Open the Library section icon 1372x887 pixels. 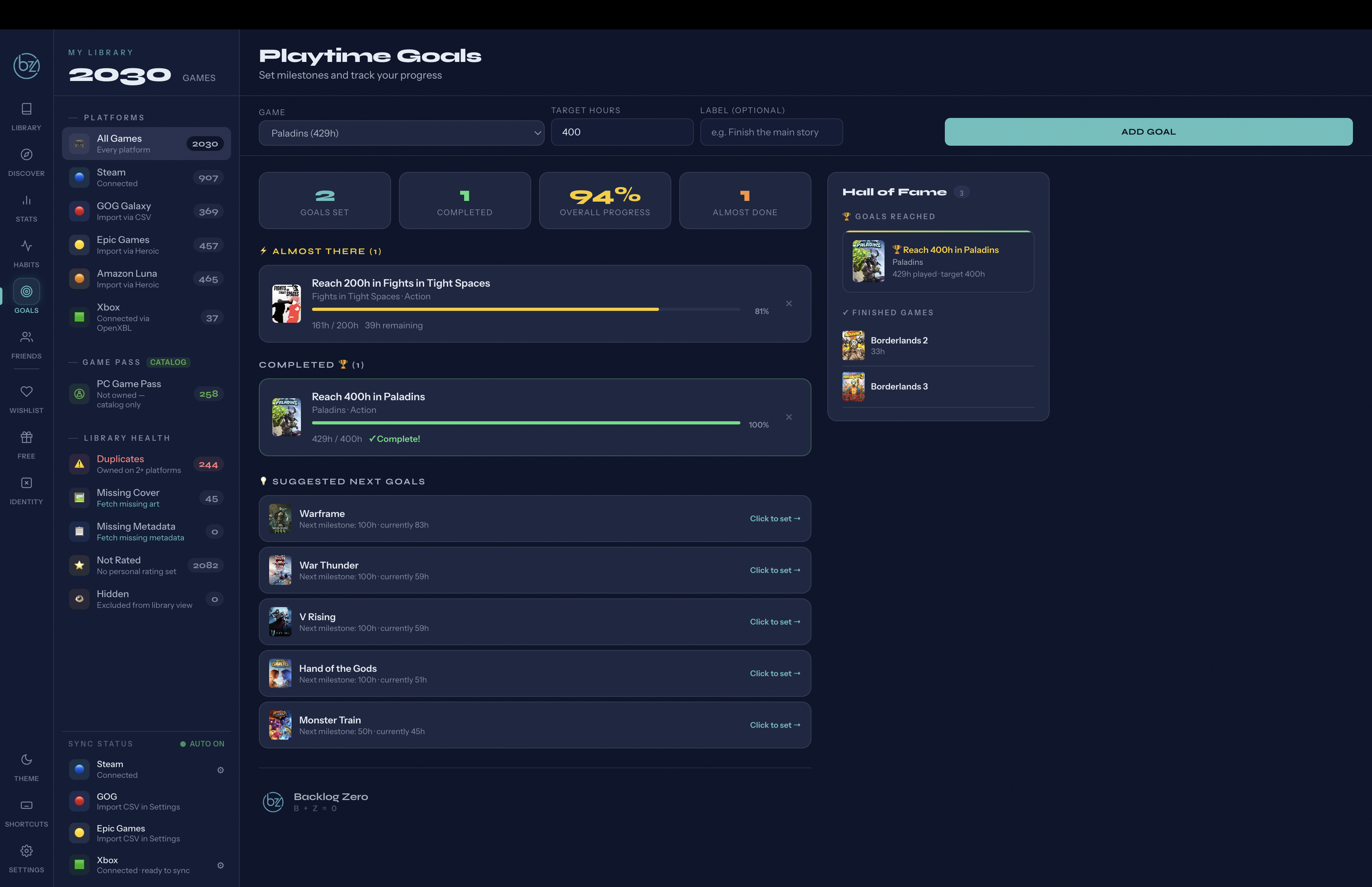[x=27, y=109]
